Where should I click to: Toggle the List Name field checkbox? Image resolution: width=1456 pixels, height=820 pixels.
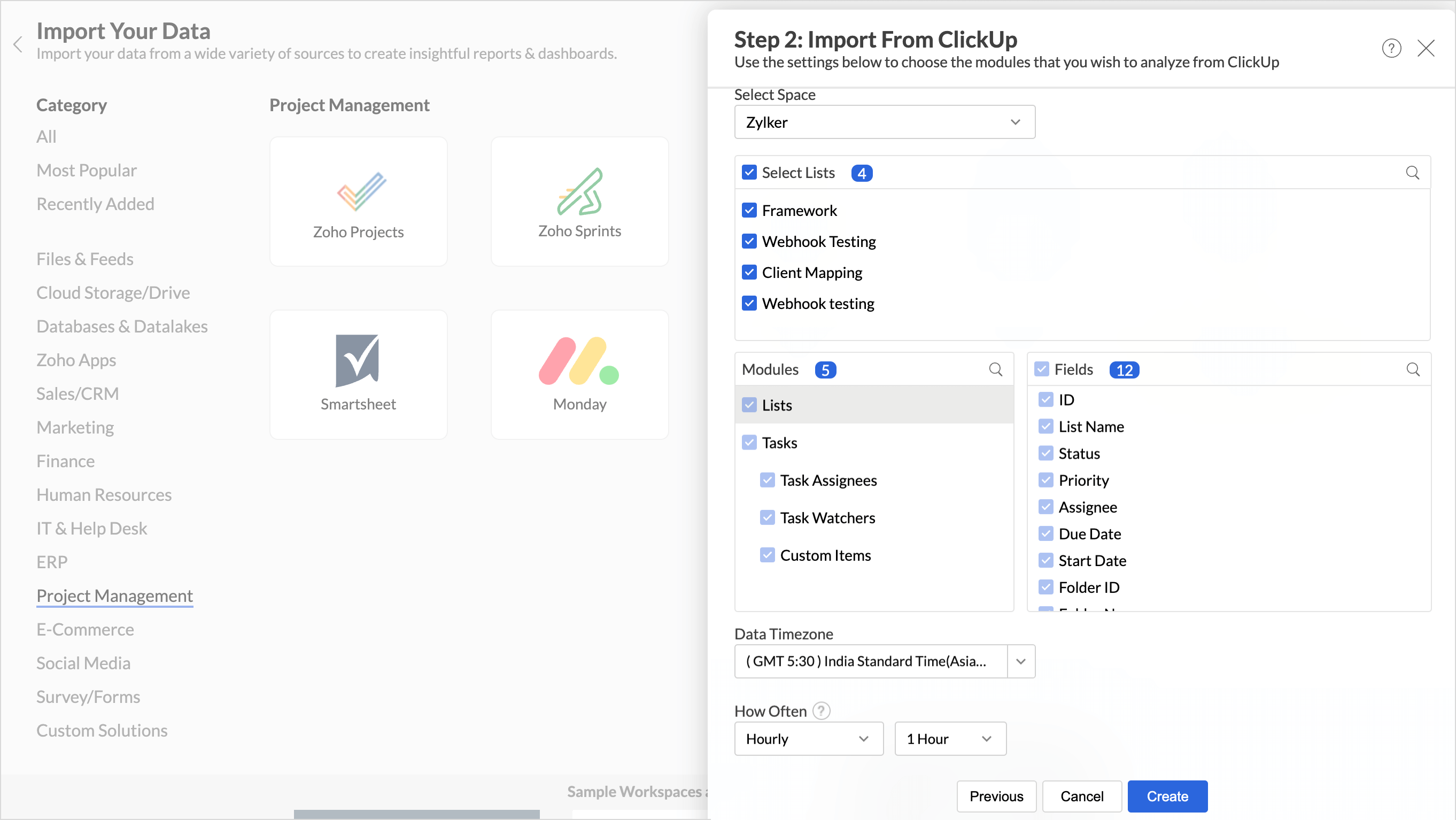tap(1045, 426)
